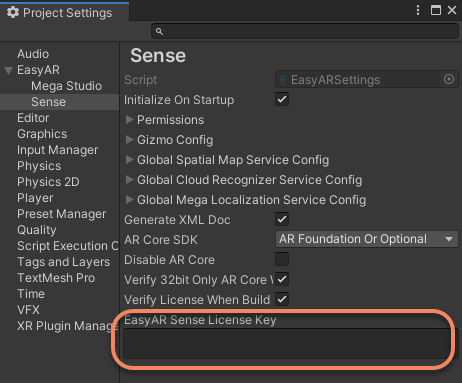
Task: Open the three-dot window options menu
Action: coord(418,10)
